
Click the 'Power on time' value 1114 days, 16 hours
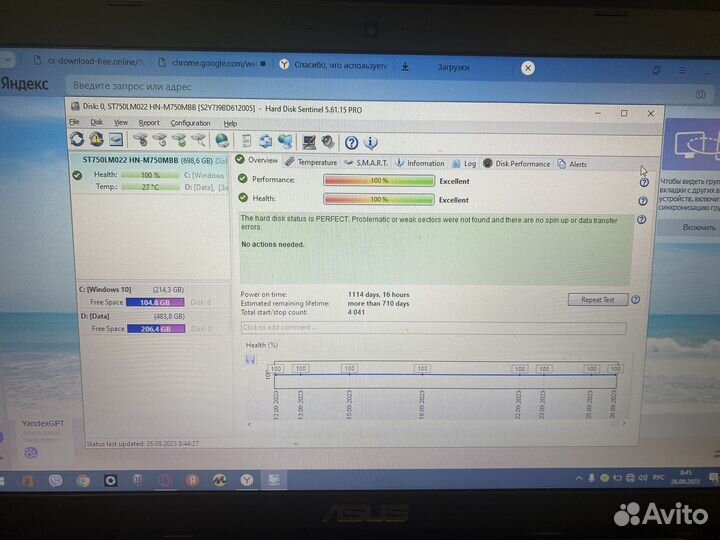click(x=378, y=294)
